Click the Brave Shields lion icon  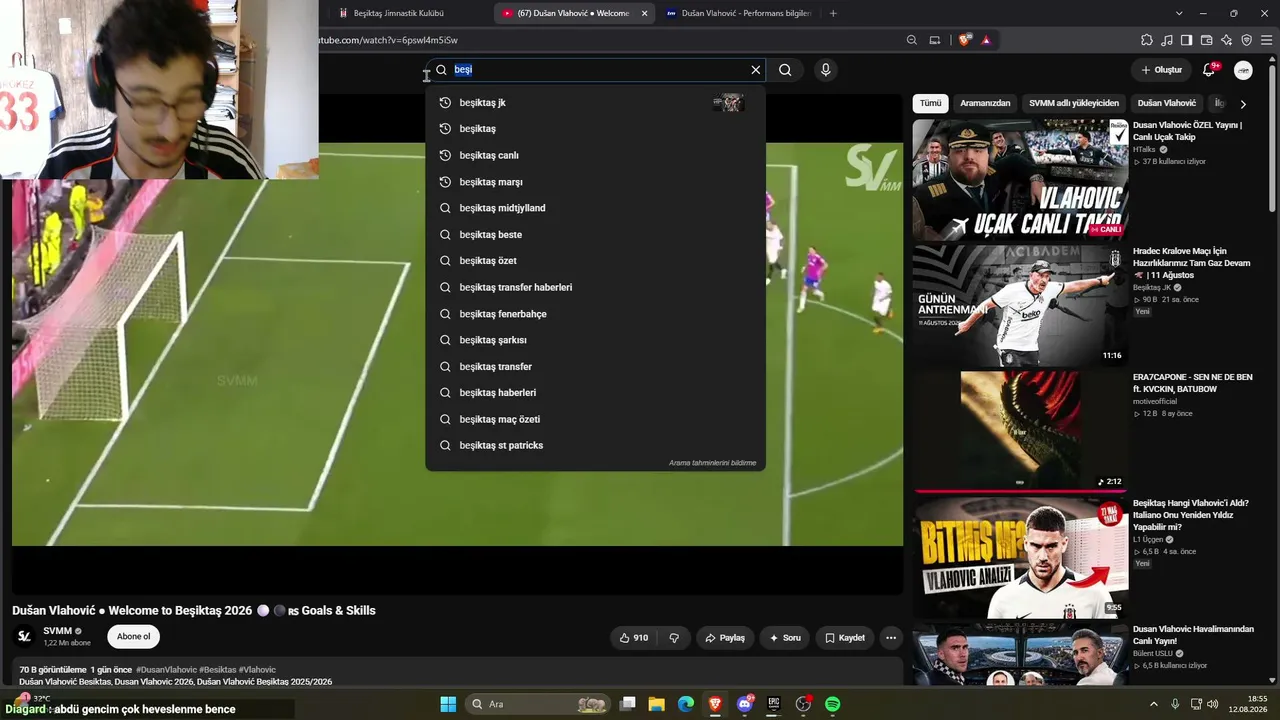click(x=964, y=40)
